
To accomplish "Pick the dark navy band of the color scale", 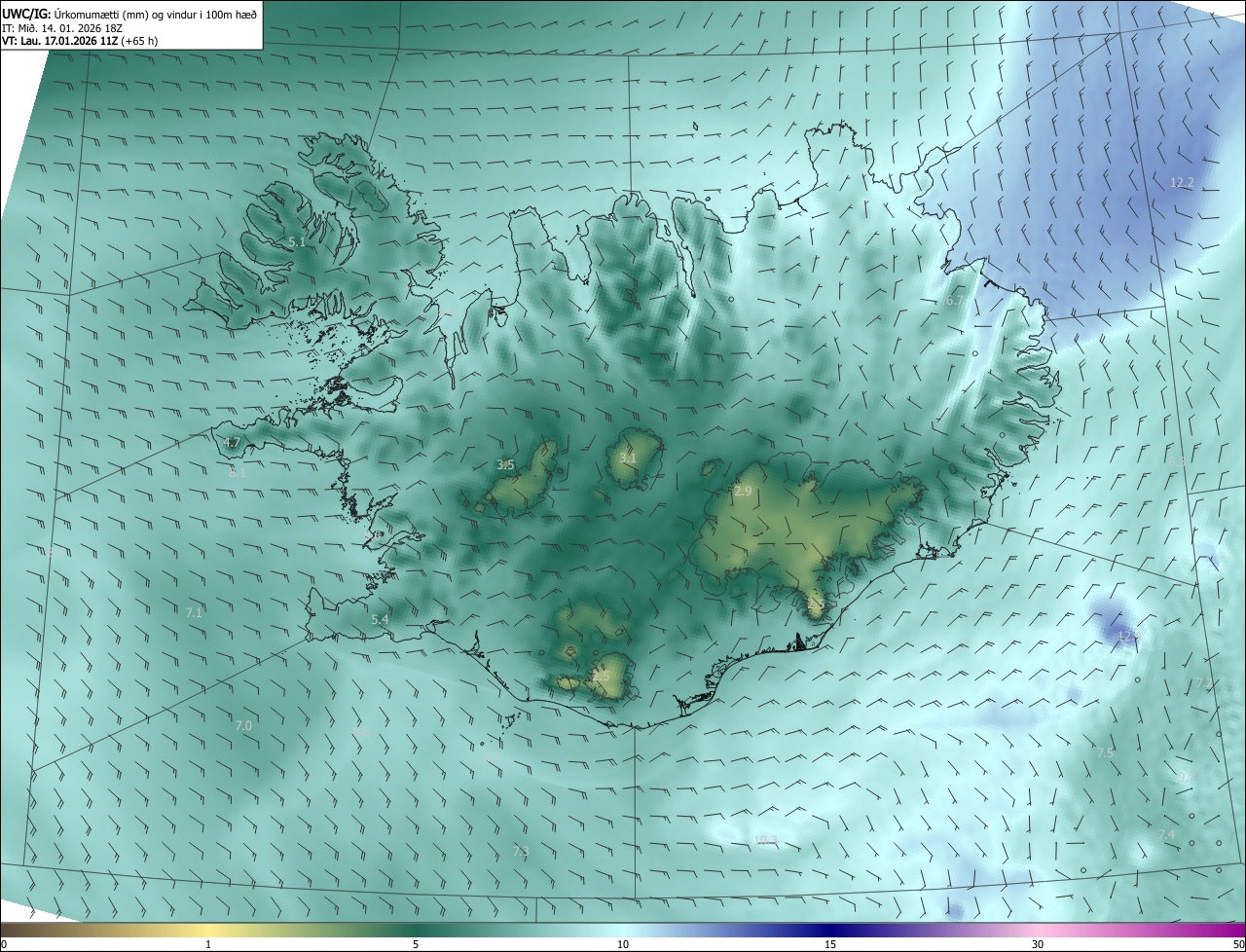I will point(830,930).
